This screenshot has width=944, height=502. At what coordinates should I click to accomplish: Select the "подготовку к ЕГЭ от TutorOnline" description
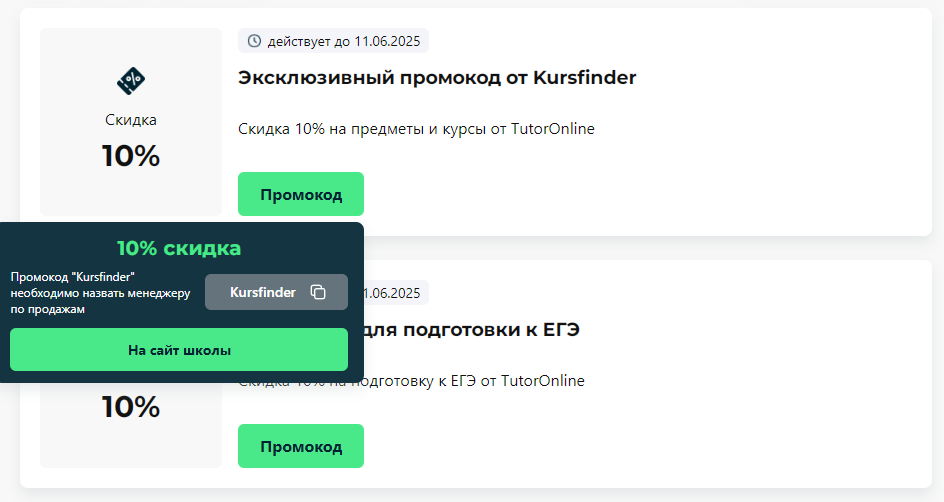coord(468,381)
